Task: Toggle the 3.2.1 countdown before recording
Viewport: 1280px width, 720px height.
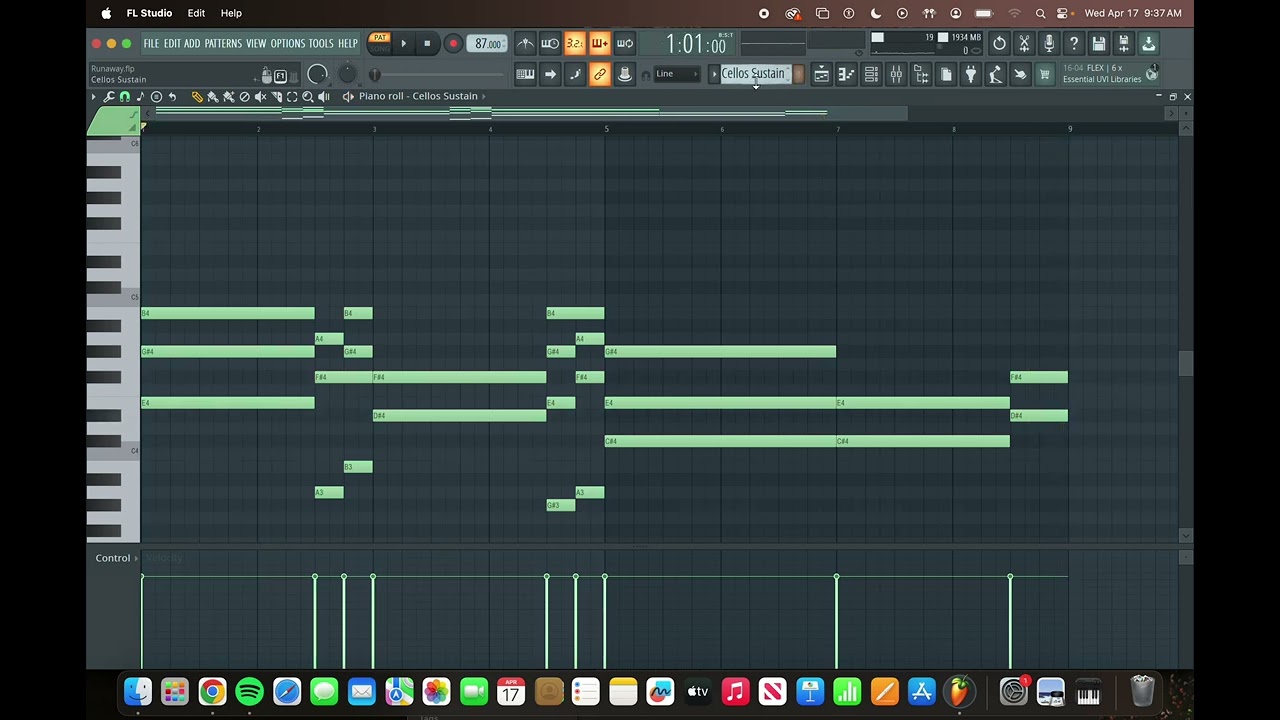Action: (x=575, y=43)
